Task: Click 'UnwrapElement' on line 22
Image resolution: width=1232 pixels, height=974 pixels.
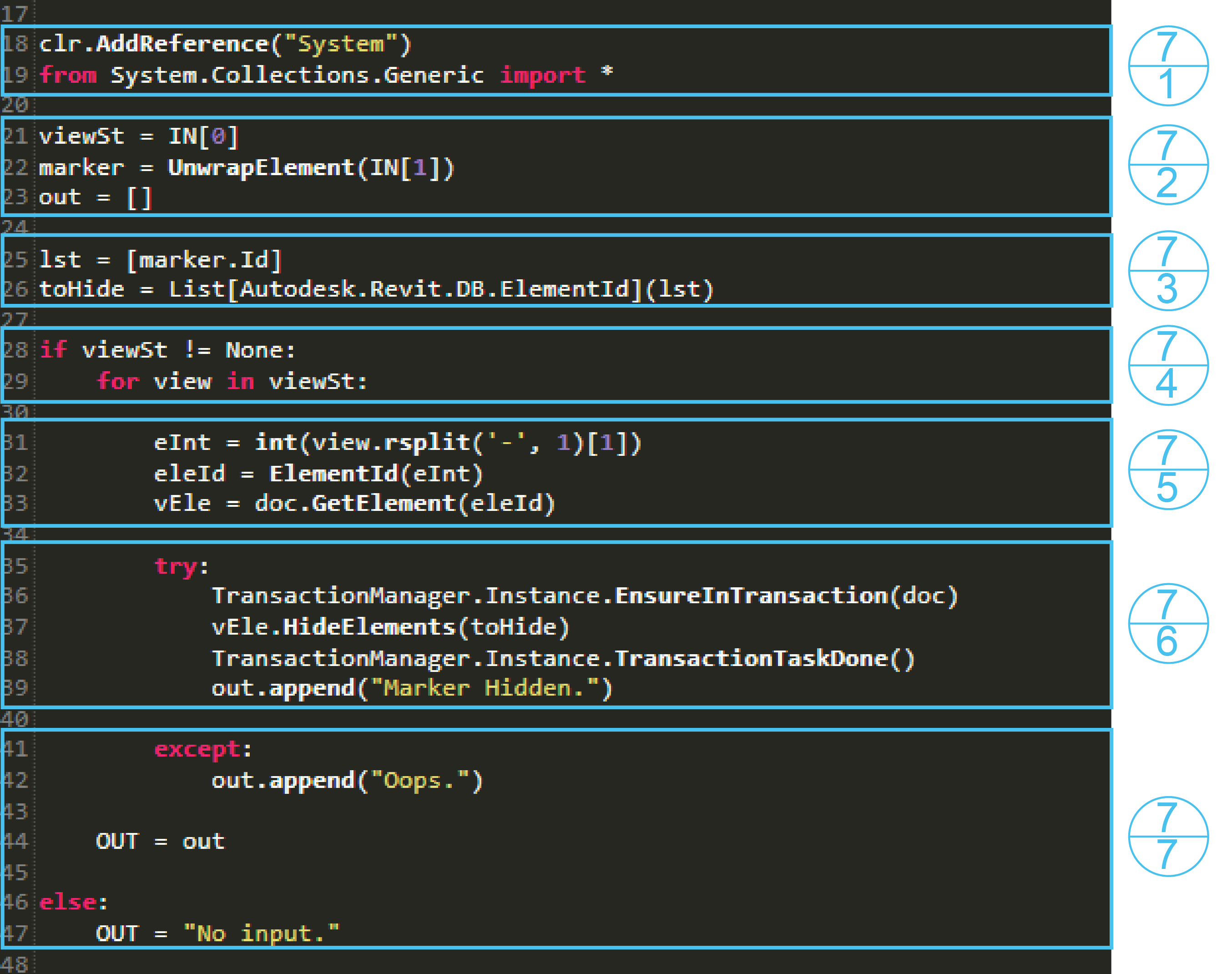Action: pyautogui.click(x=261, y=168)
